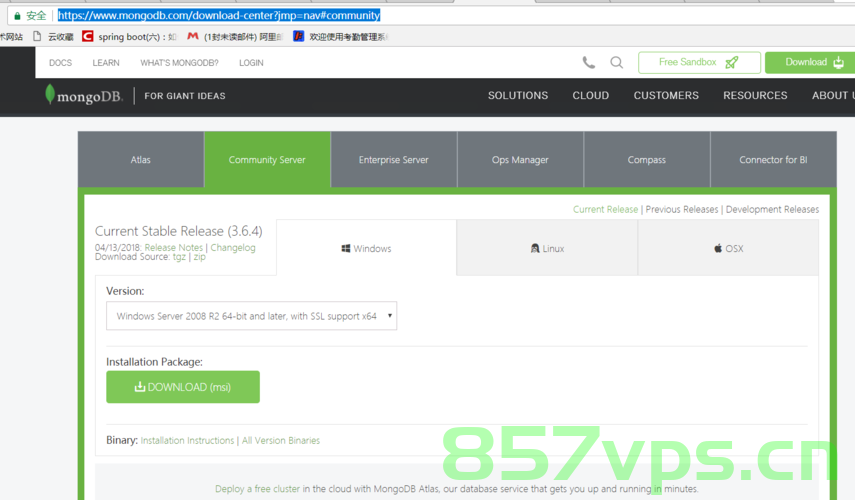Click the top Download button
The width and height of the screenshot is (855, 500).
point(812,63)
